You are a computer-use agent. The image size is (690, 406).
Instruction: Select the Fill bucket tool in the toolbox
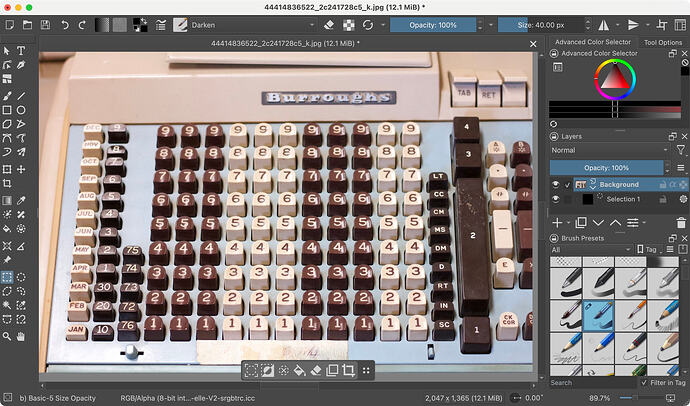coord(7,229)
